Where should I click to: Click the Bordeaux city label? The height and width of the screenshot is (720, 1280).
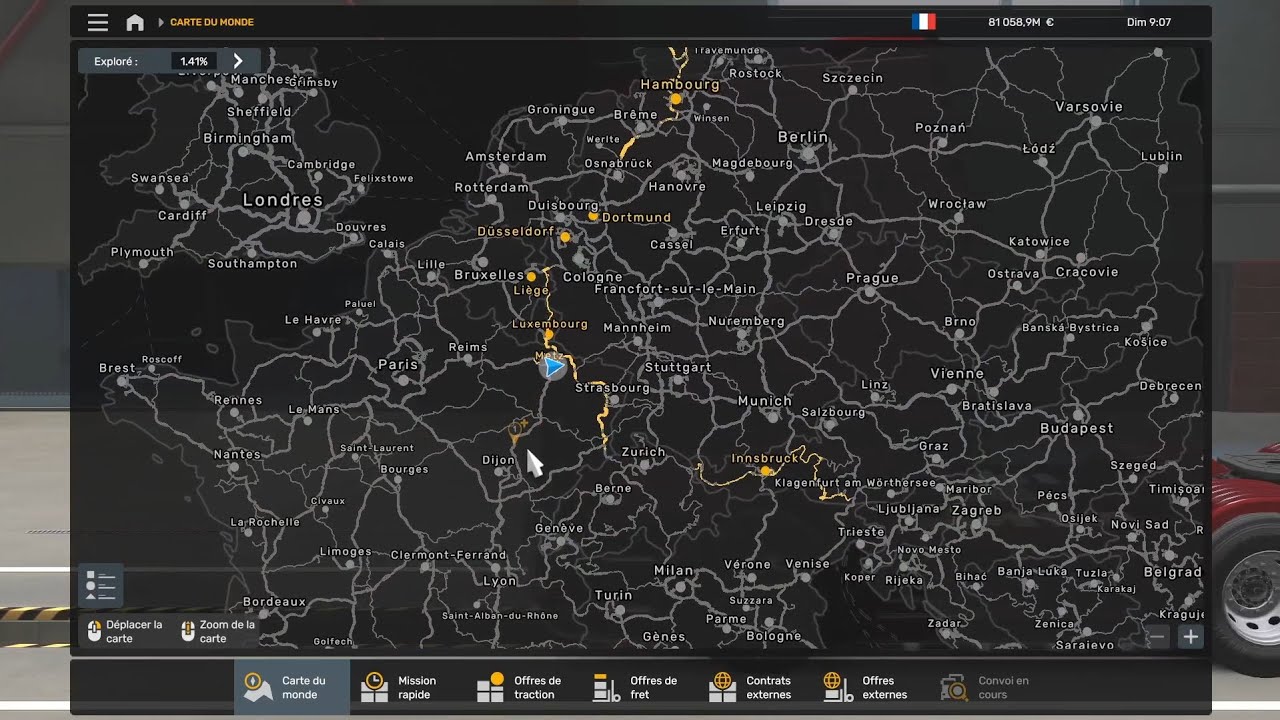click(x=274, y=602)
